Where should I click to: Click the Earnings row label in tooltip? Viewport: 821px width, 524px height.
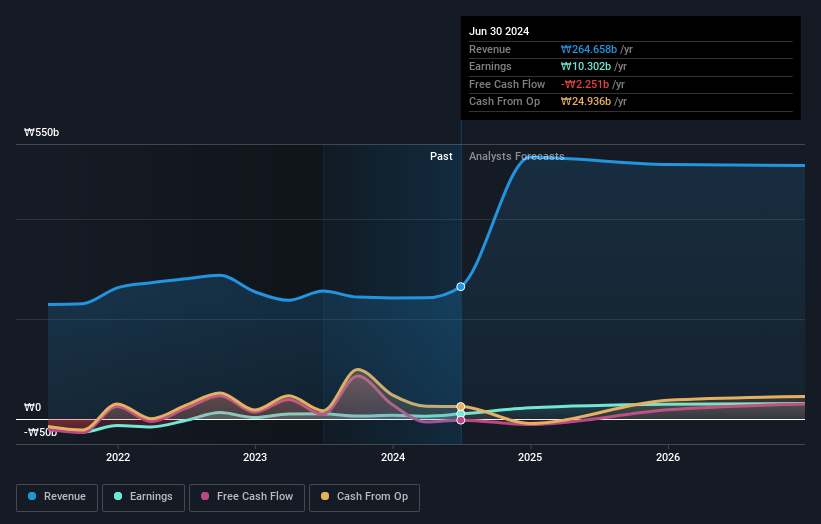point(490,66)
